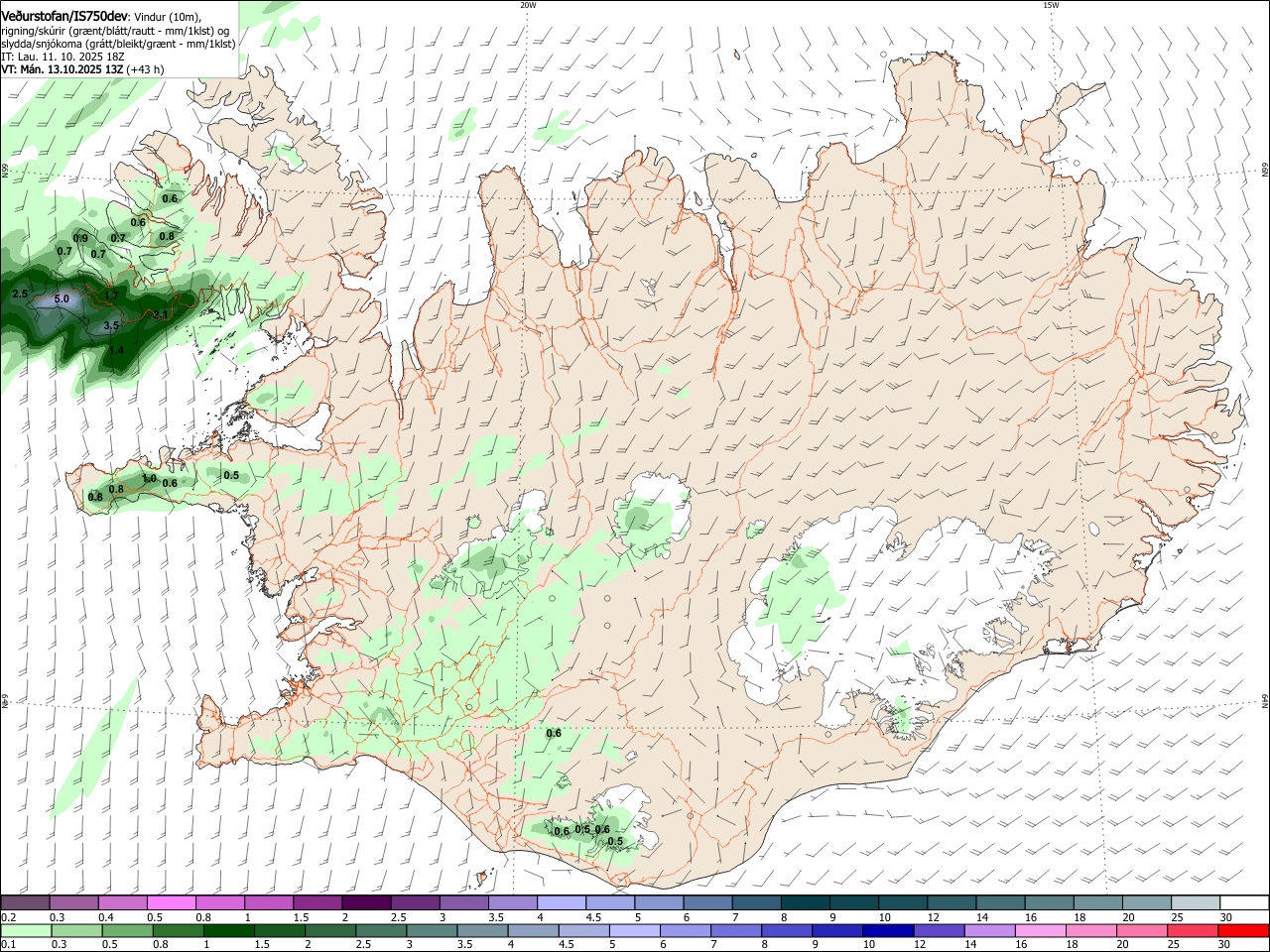The width and height of the screenshot is (1270, 952).
Task: Click the 0.2 label under the snow scale
Action: pyautogui.click(x=8, y=917)
